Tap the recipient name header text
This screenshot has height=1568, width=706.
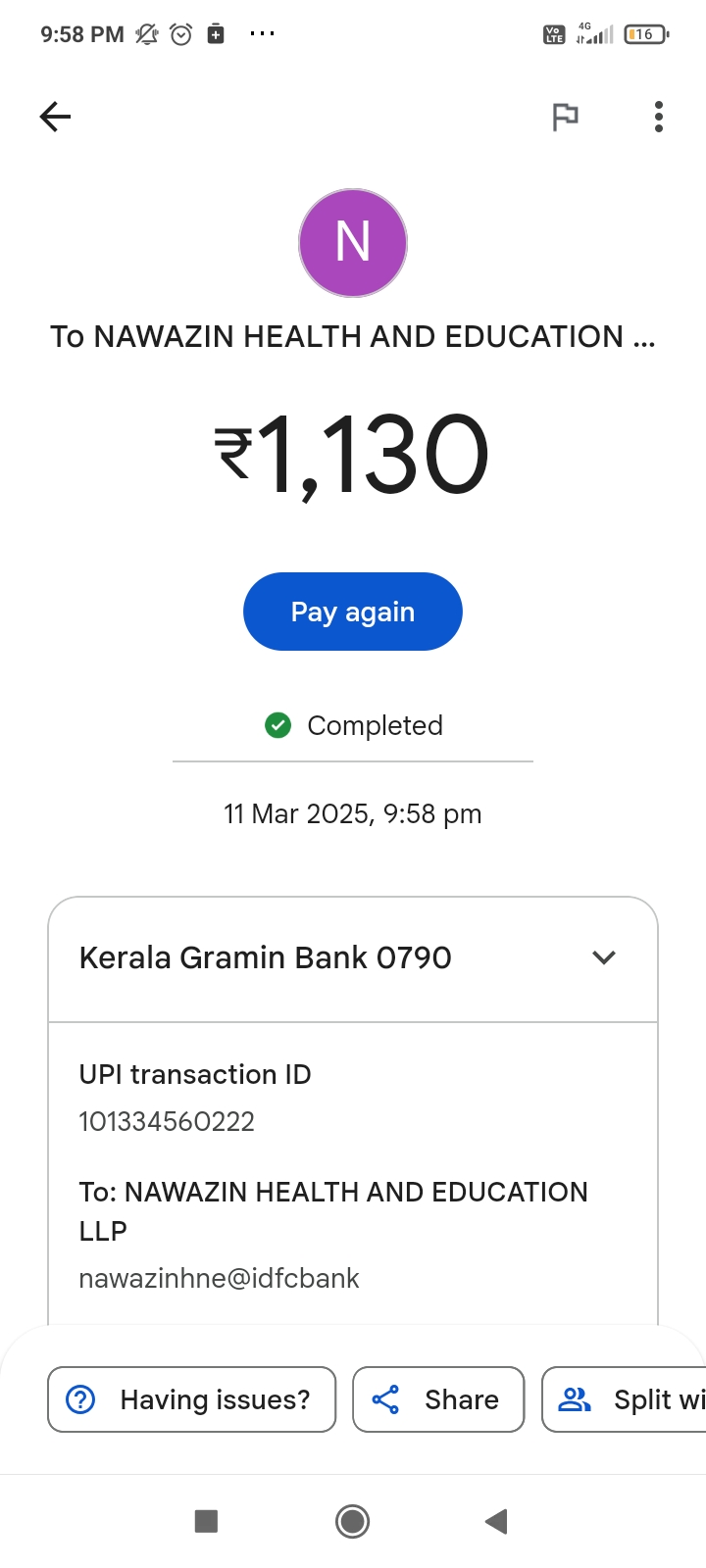[353, 336]
